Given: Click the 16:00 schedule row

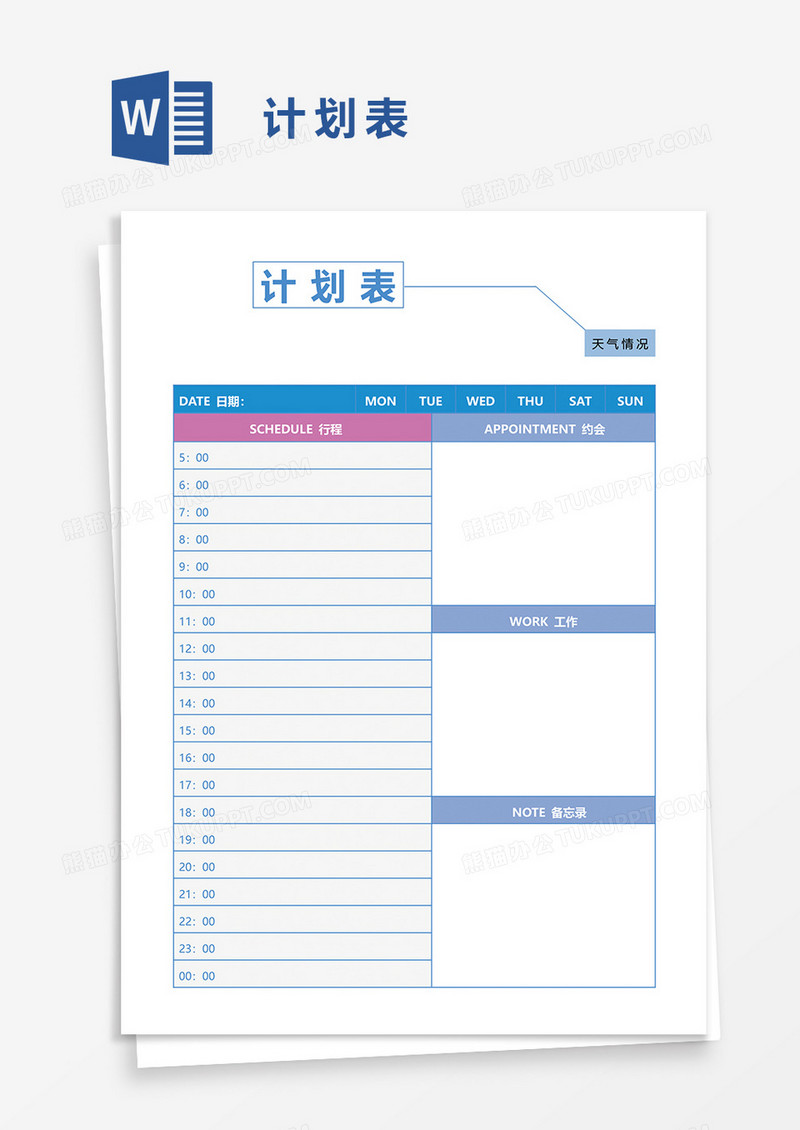Looking at the screenshot, I should point(303,756).
